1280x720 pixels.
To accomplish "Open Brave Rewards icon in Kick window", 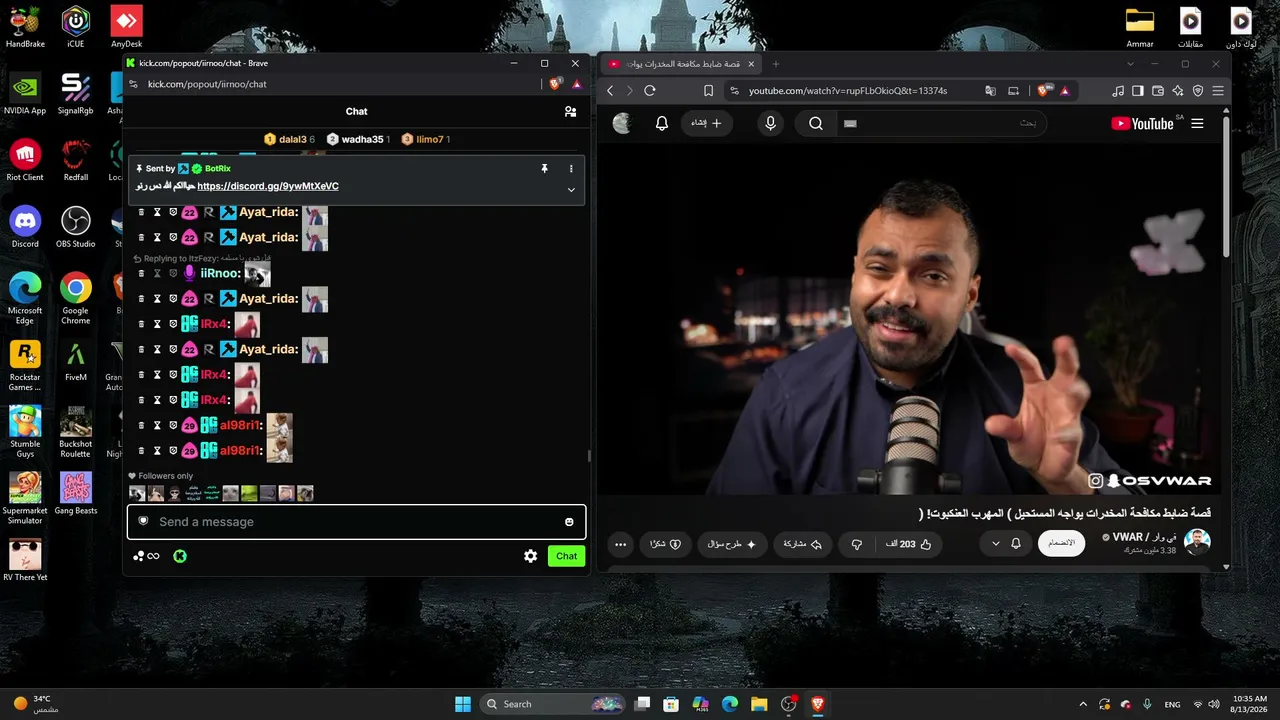I will point(575,84).
